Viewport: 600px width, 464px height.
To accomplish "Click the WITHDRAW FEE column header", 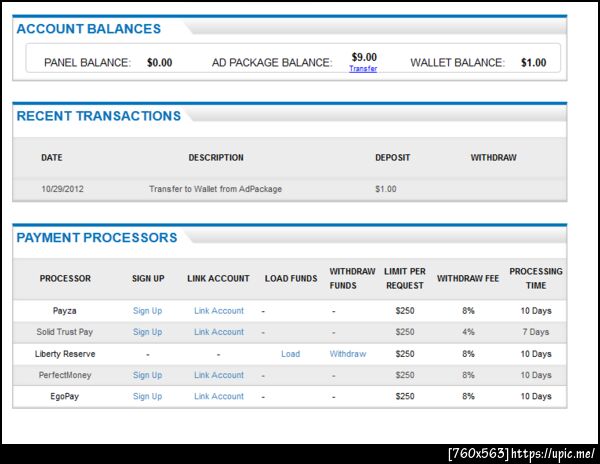I will coord(468,278).
